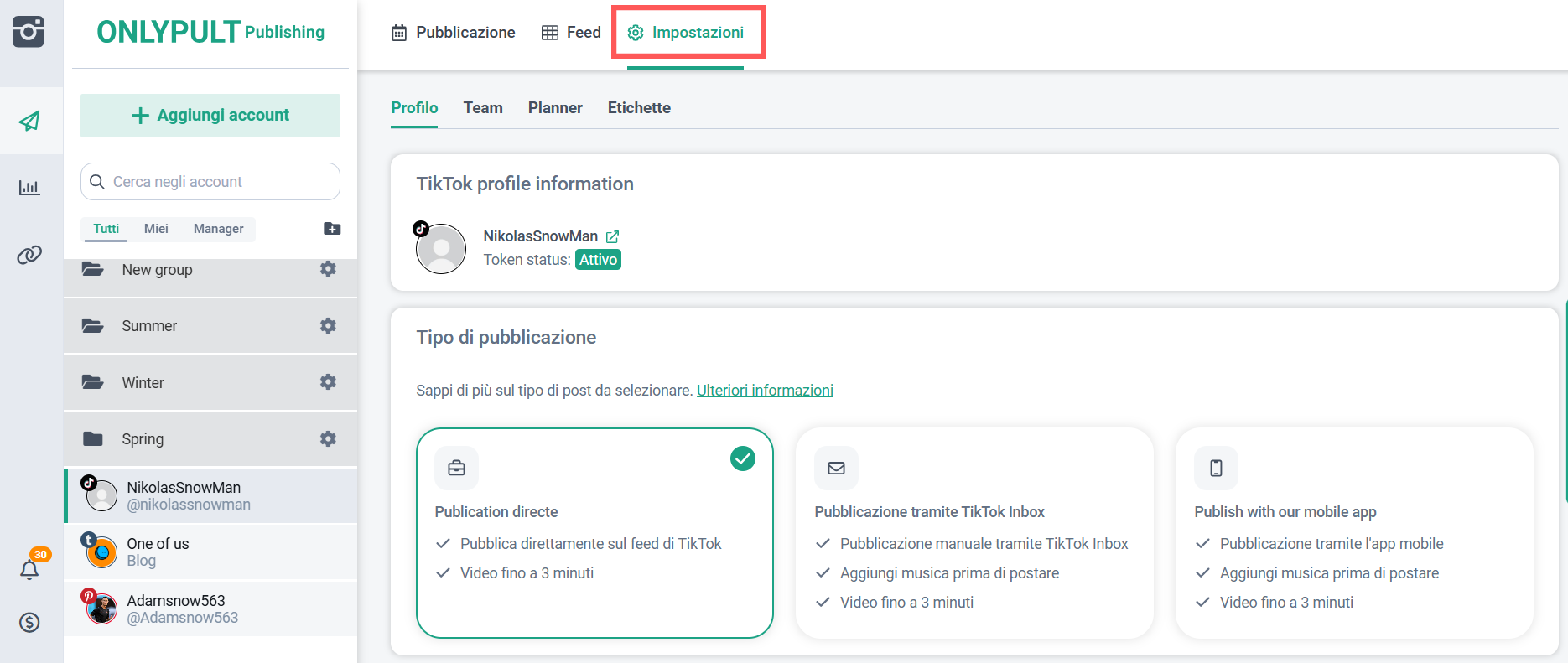Open settings gear for Summer group
The height and width of the screenshot is (663, 1568).
[x=328, y=325]
